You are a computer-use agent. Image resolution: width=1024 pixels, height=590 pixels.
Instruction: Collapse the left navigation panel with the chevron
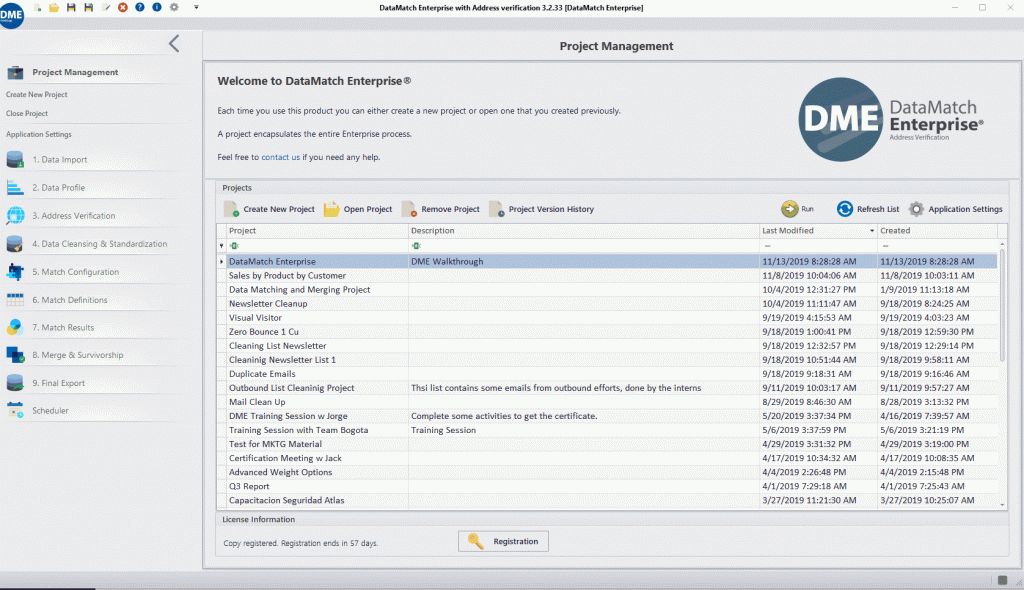coord(174,44)
